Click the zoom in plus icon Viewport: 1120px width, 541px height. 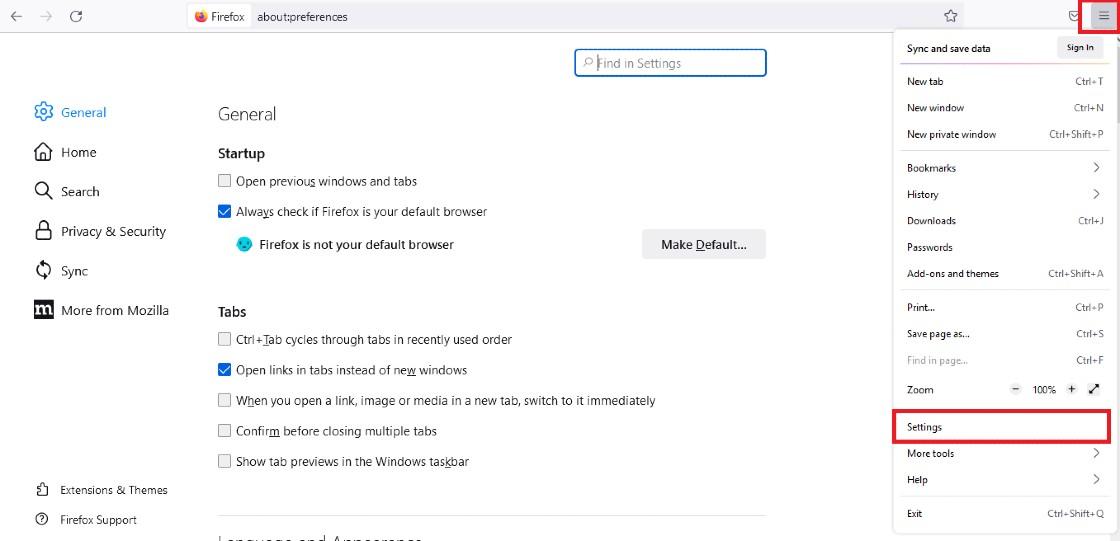click(1071, 389)
